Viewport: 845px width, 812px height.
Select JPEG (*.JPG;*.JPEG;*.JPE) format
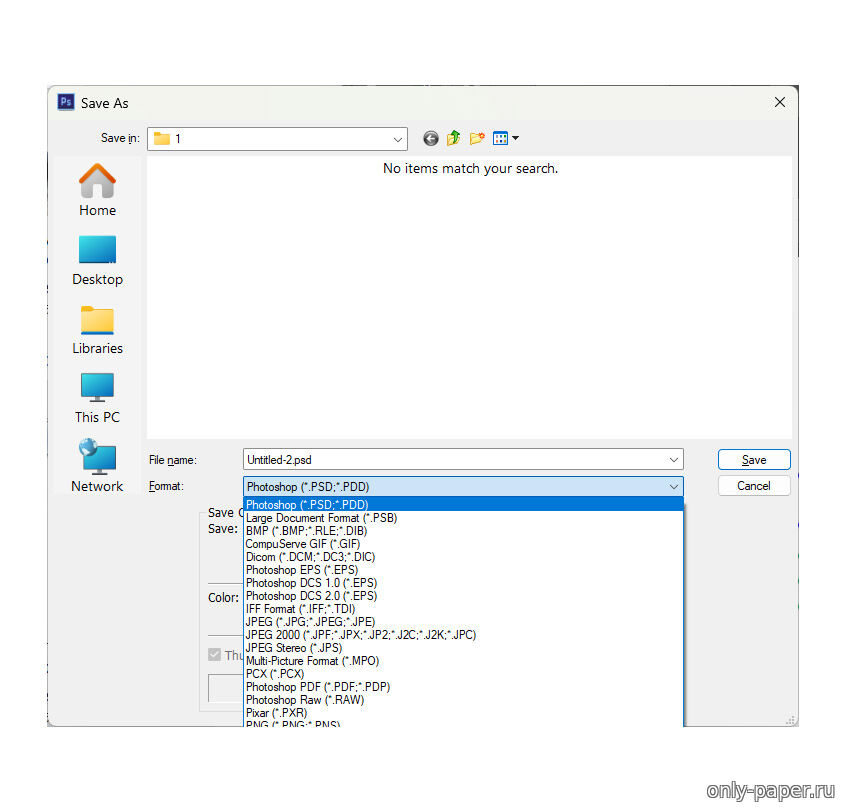[463, 621]
